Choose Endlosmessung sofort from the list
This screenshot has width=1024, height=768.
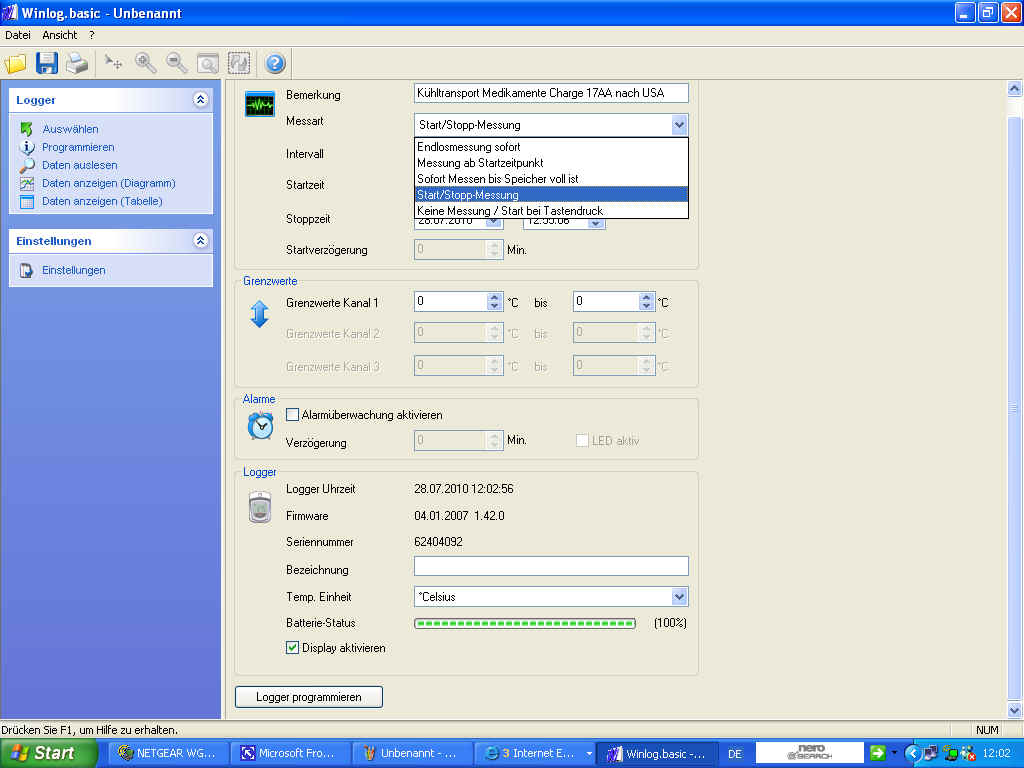(x=551, y=147)
